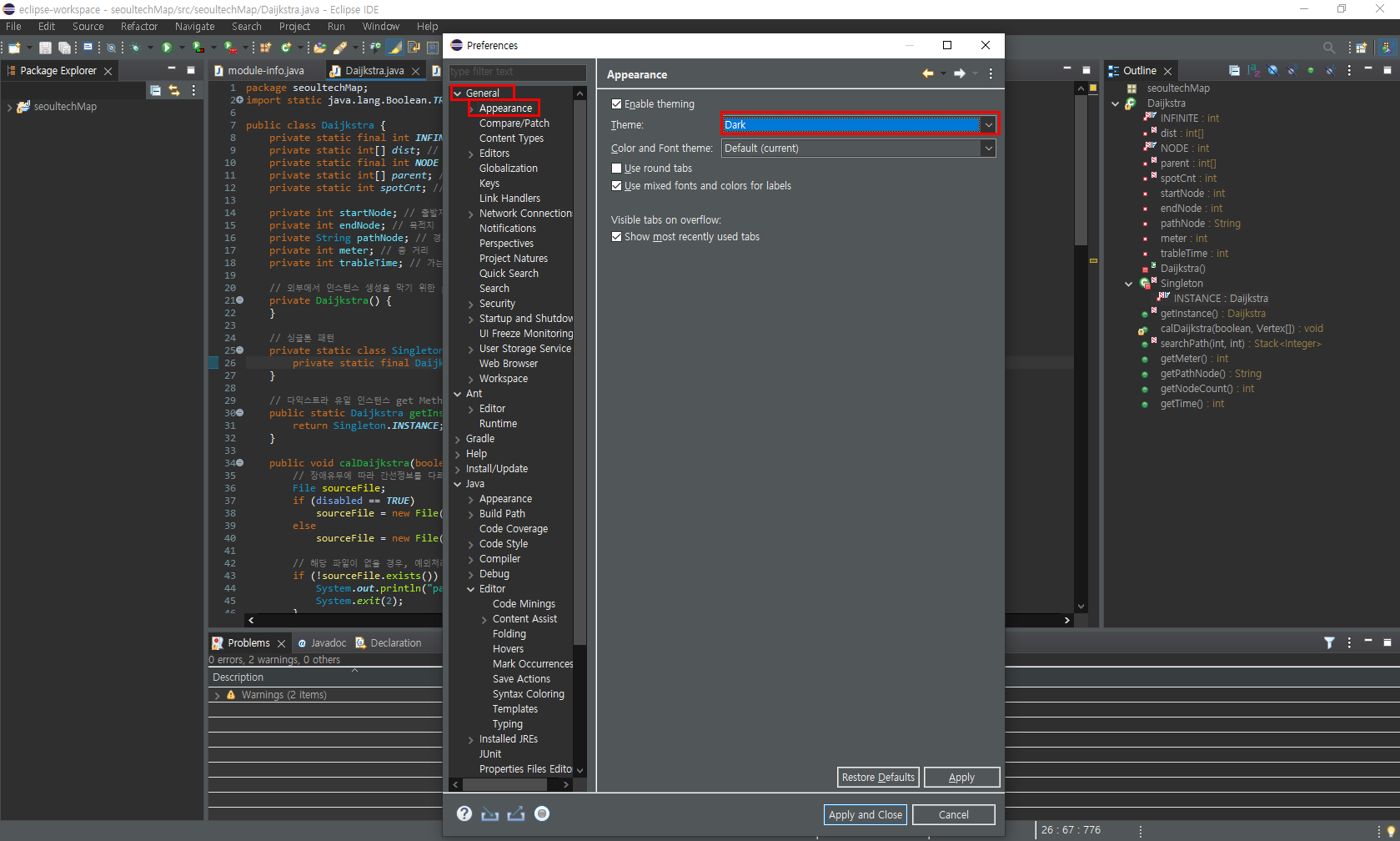Click the Collapse All icon in Package Explorer

pos(155,90)
